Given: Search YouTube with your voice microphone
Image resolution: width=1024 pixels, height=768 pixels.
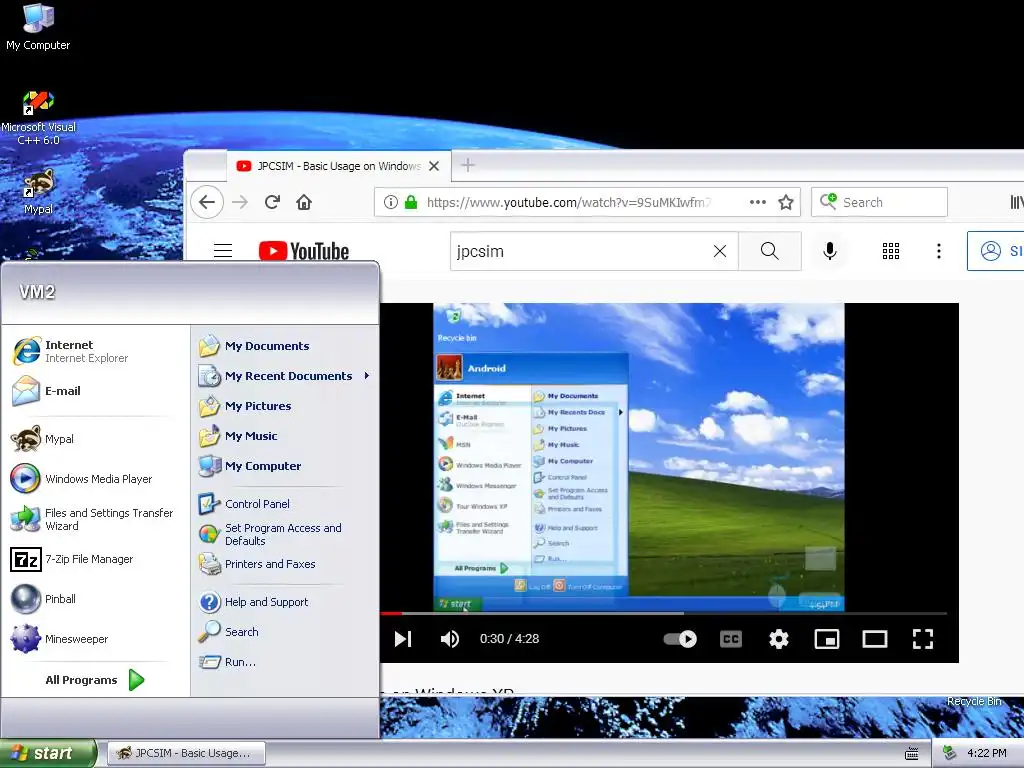Looking at the screenshot, I should point(829,251).
